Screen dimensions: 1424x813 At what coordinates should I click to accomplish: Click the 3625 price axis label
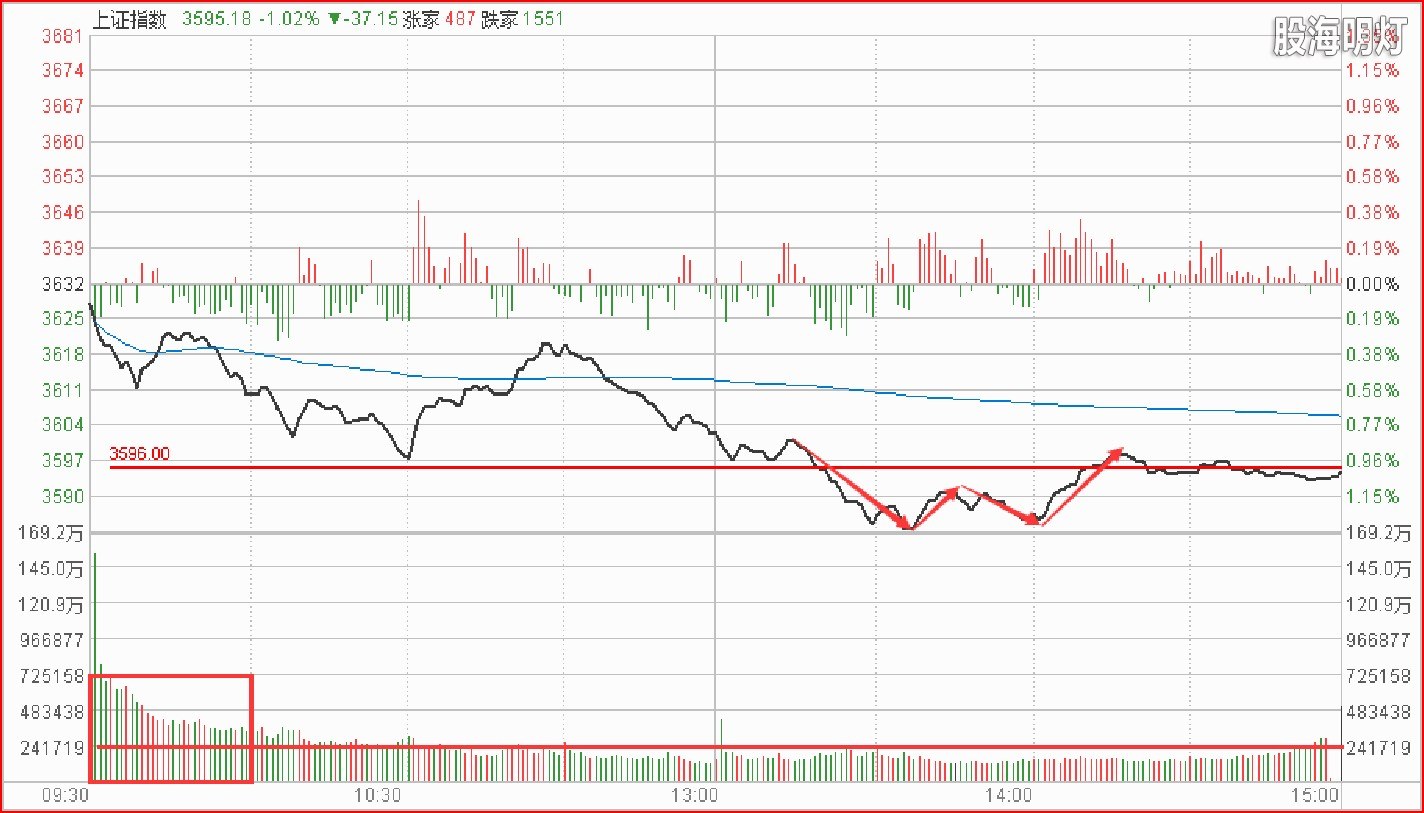click(64, 318)
